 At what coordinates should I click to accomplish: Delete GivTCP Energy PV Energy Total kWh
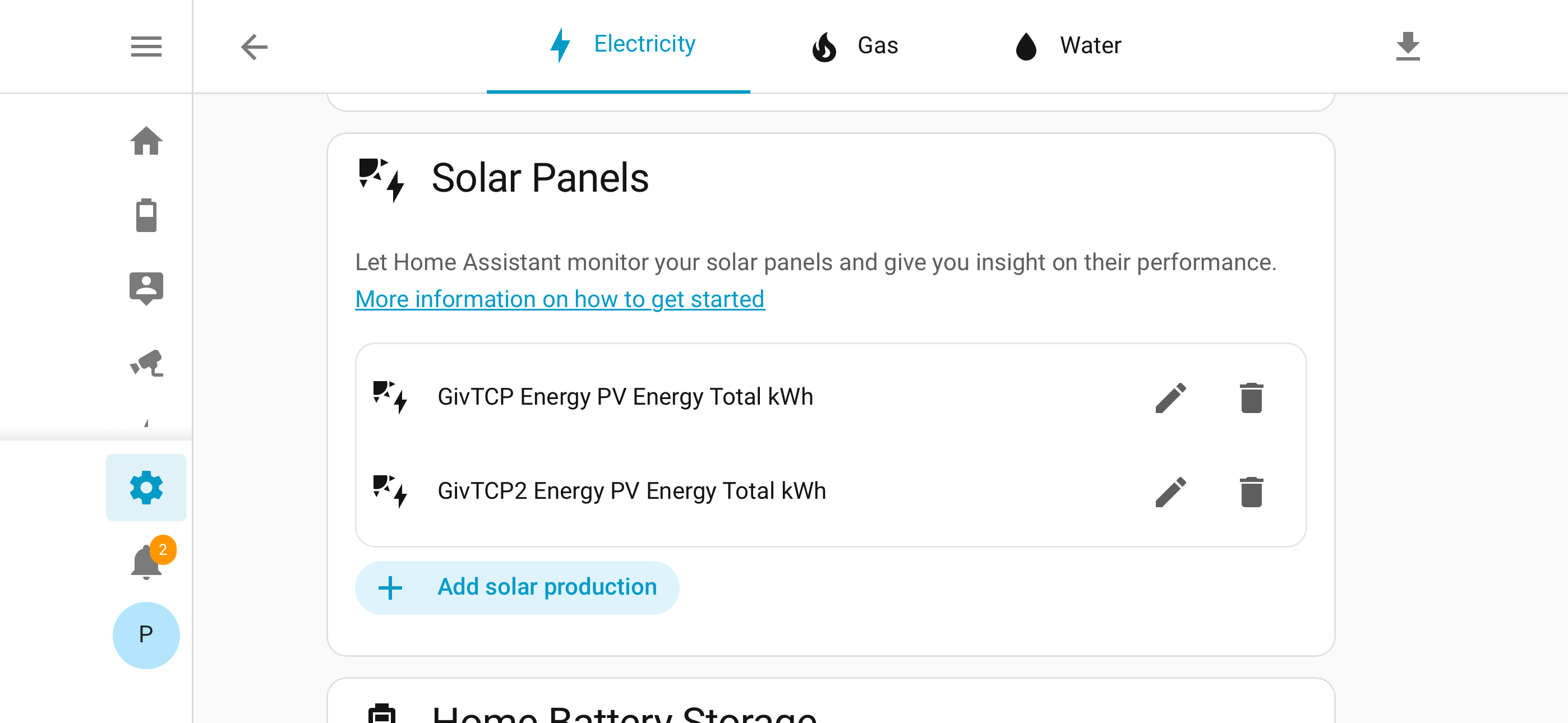pos(1252,397)
